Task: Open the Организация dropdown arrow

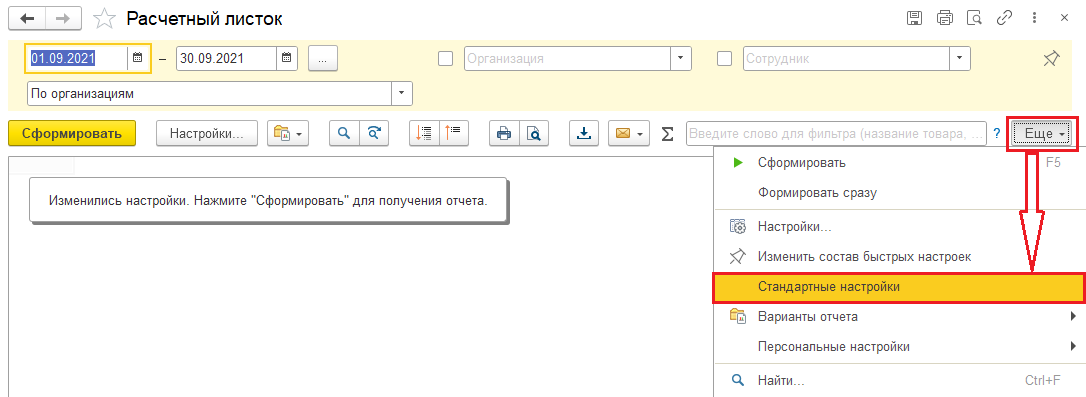Action: click(x=682, y=59)
